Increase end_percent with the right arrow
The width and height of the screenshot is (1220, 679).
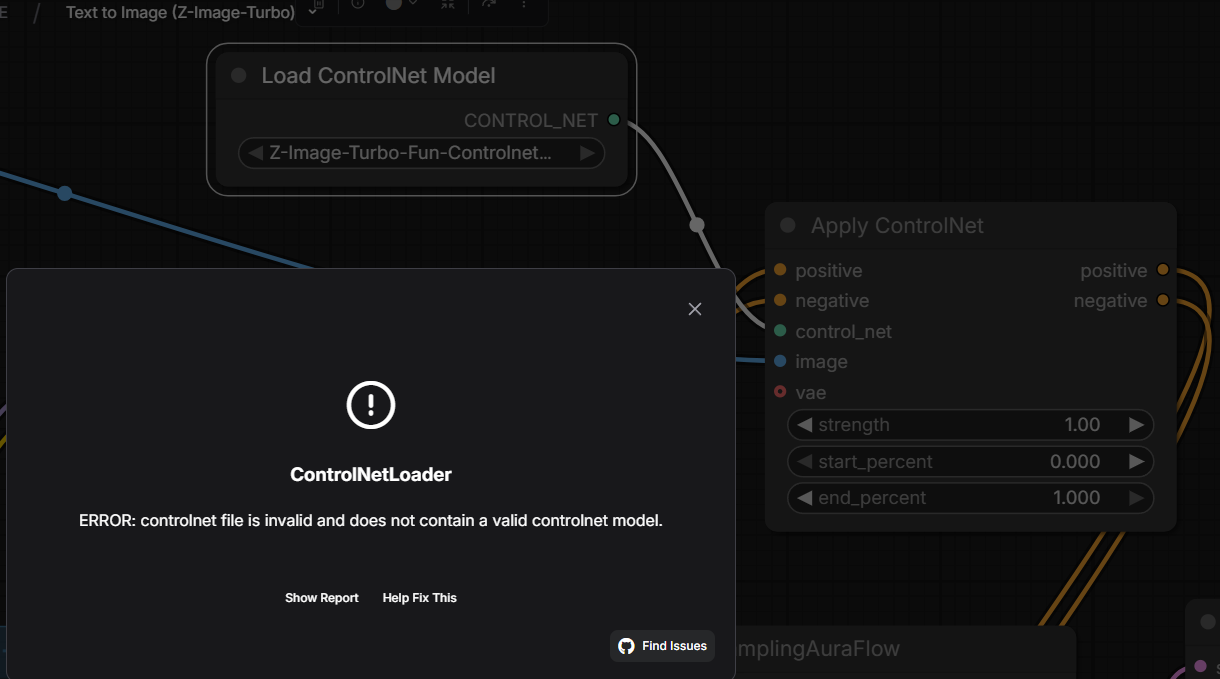(1136, 498)
